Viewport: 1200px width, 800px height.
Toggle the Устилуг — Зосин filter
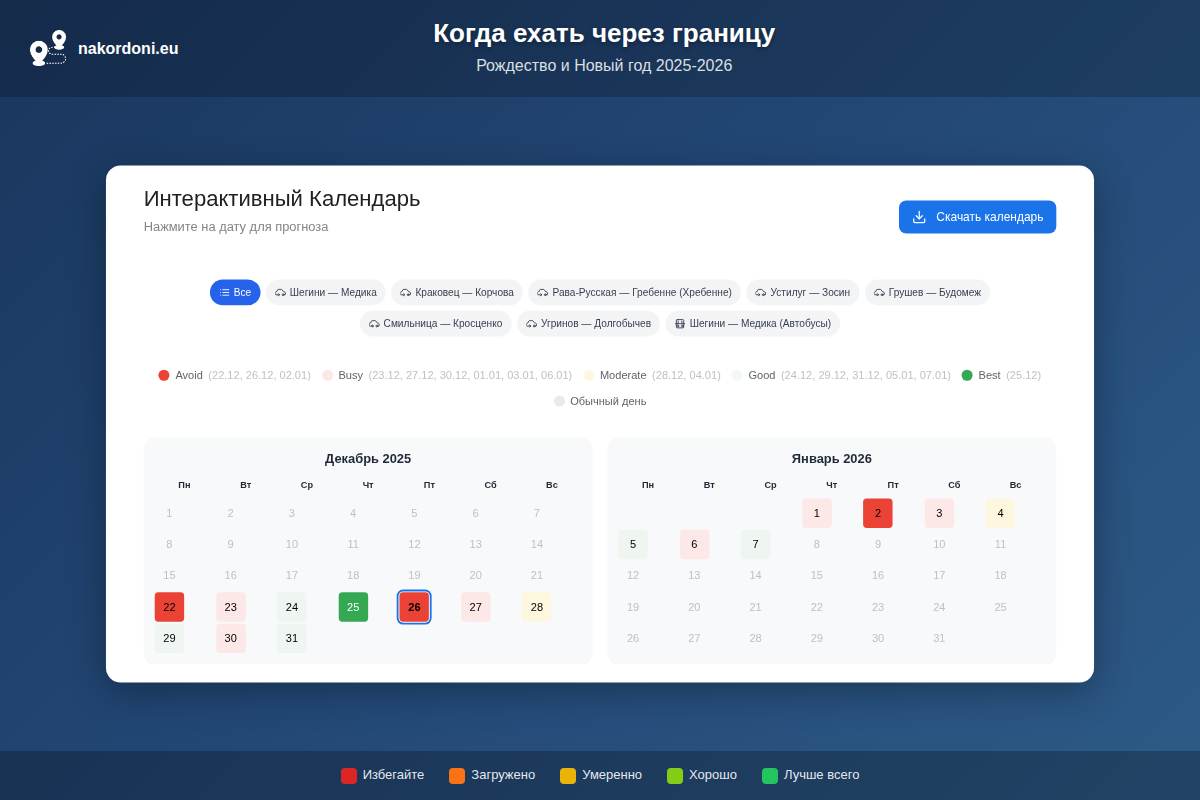click(803, 292)
